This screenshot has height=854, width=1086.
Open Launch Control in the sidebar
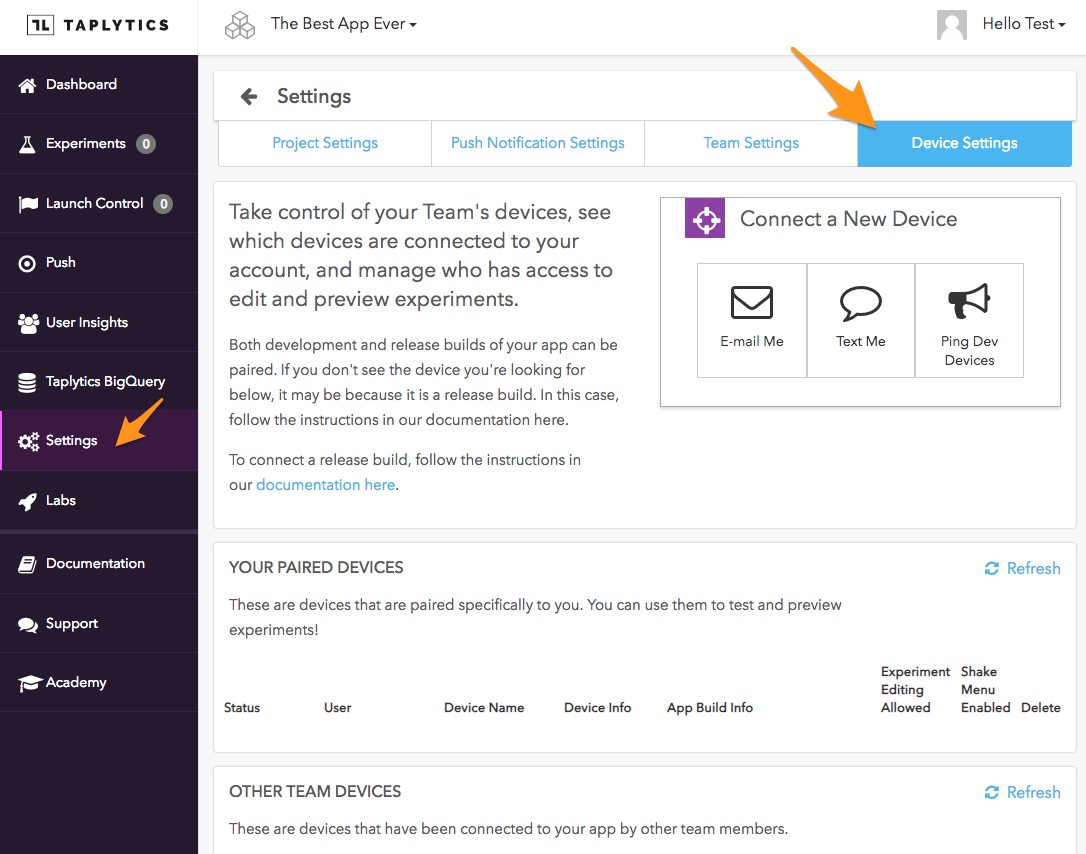(99, 204)
